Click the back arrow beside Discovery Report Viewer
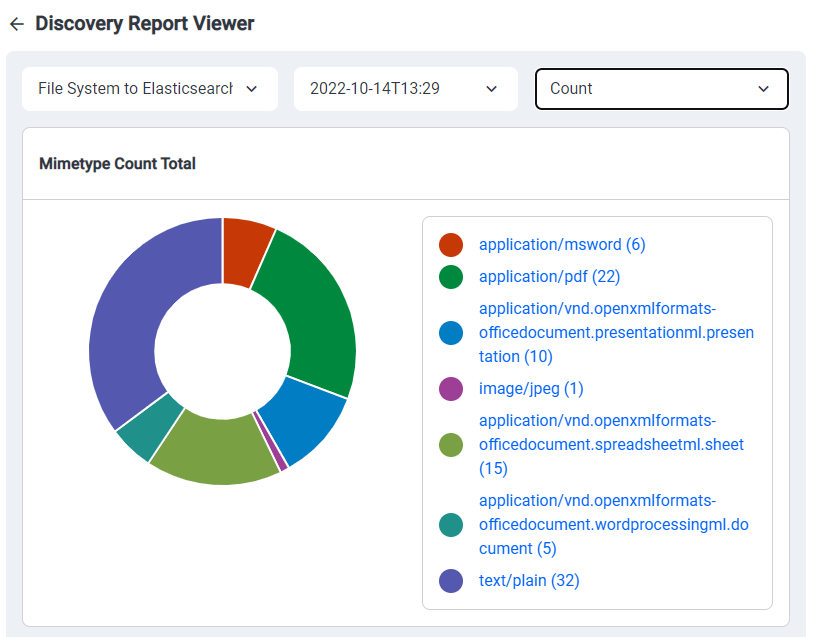815x637 pixels. point(16,24)
